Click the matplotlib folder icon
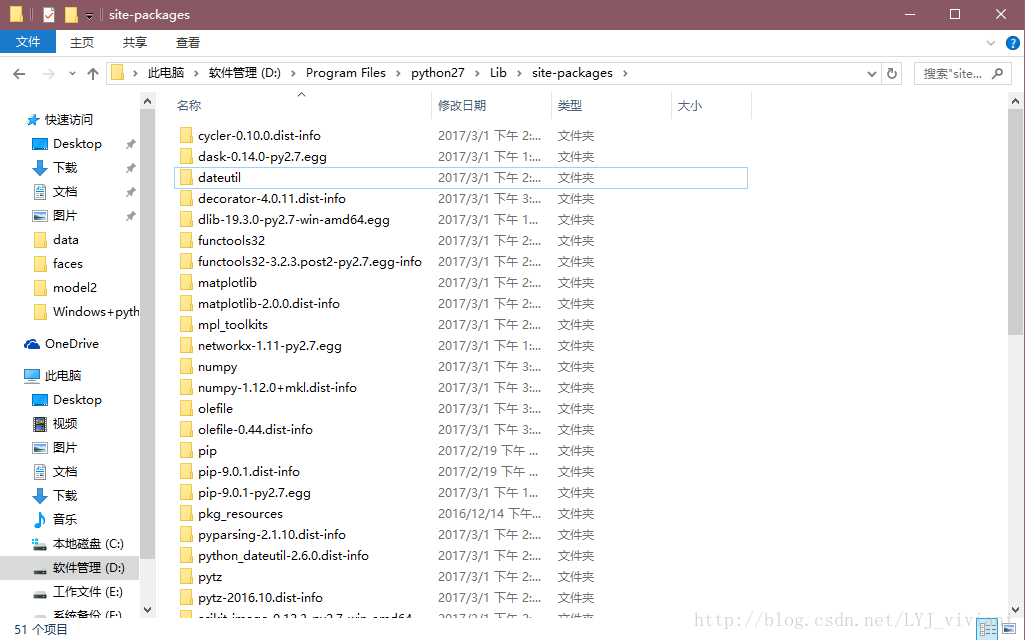1025x640 pixels. point(186,282)
